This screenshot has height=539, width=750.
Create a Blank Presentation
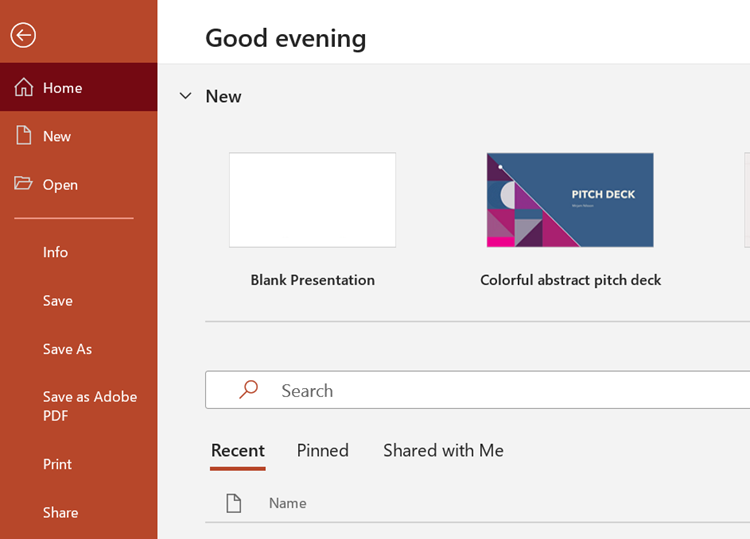tap(312, 200)
